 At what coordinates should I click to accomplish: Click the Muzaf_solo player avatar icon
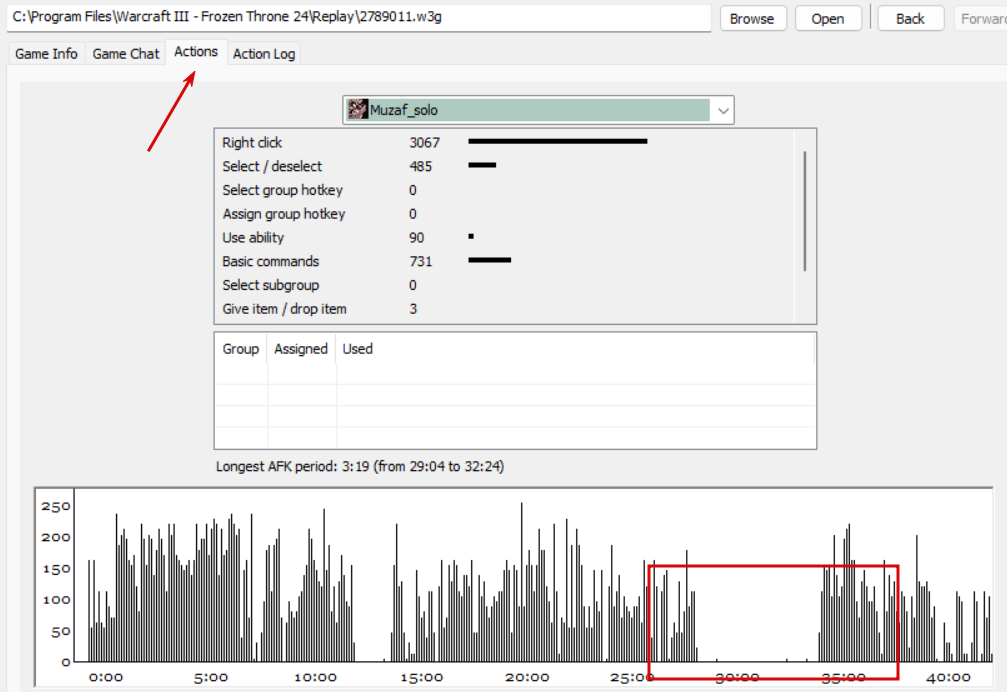pyautogui.click(x=358, y=110)
